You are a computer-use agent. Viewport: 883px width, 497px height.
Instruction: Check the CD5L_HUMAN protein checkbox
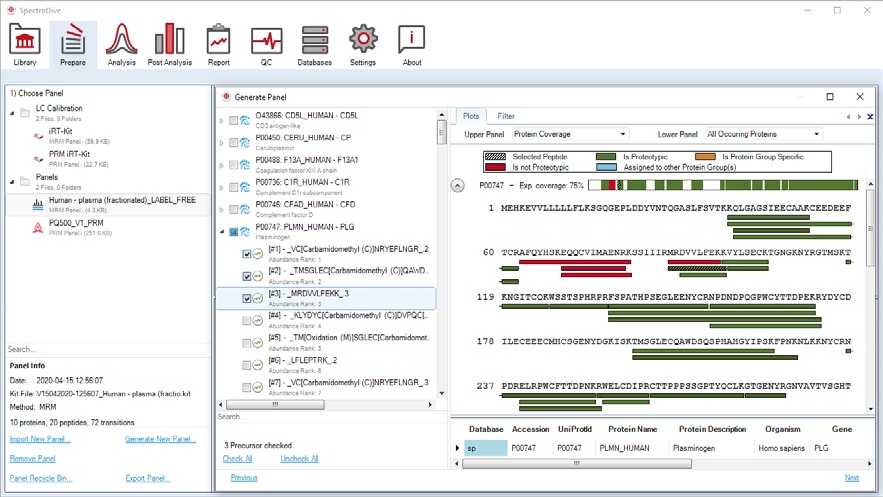pyautogui.click(x=233, y=120)
